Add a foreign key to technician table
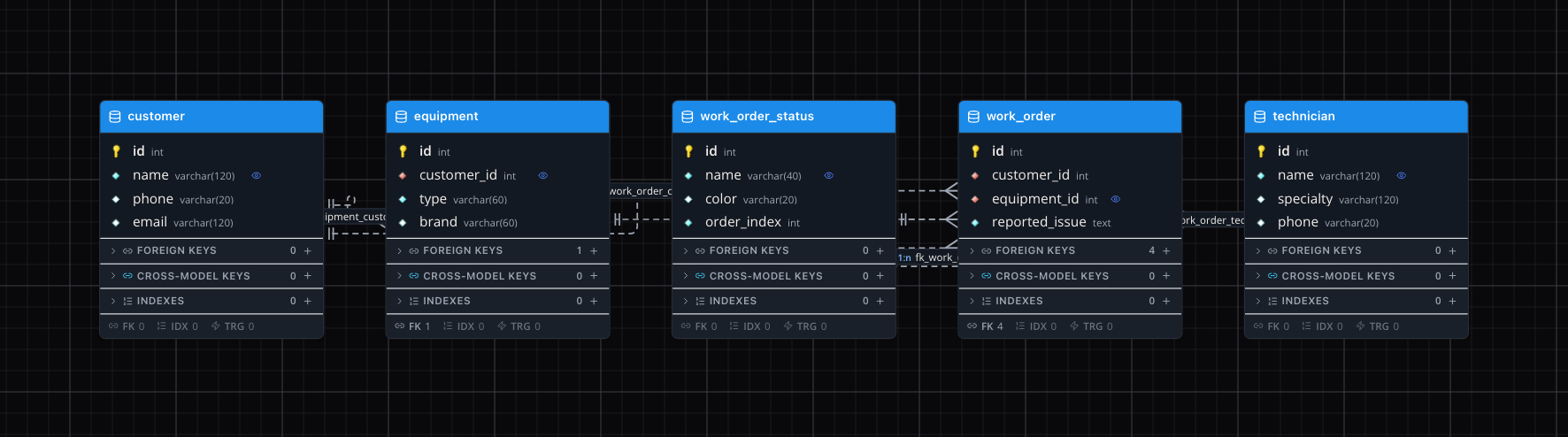The height and width of the screenshot is (437, 1568). (x=1453, y=251)
